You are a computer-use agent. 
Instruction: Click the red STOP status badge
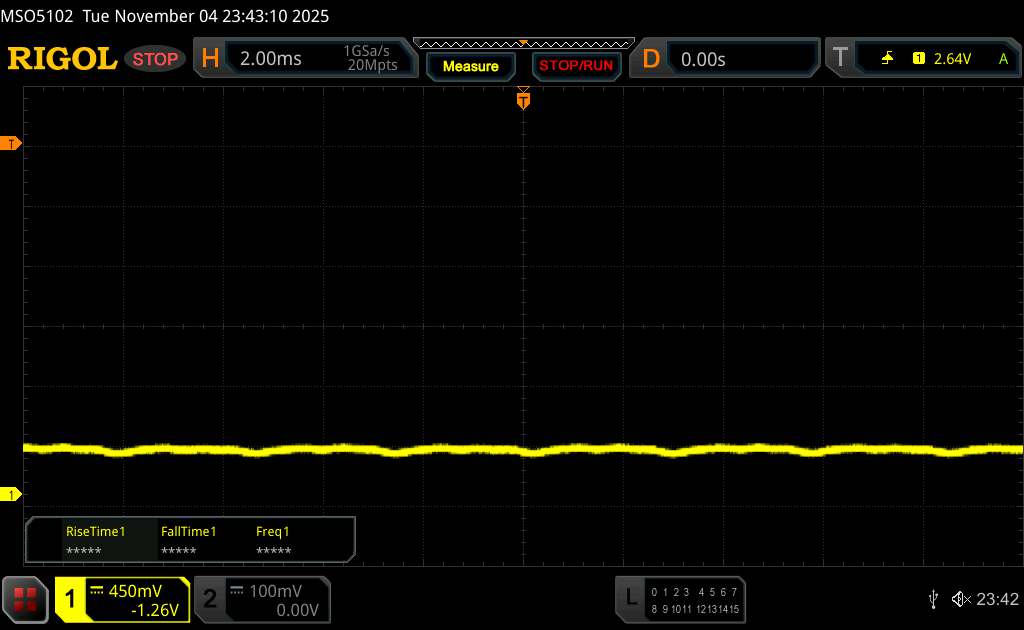(156, 59)
